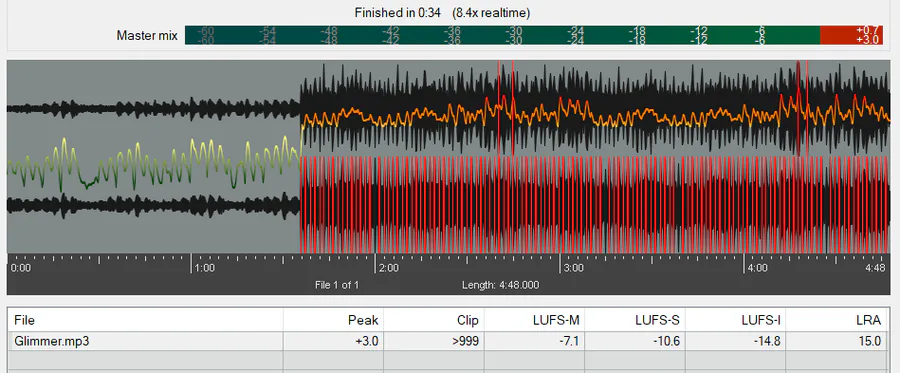Sort by the Clip column header
900x373 pixels.
(x=434, y=320)
